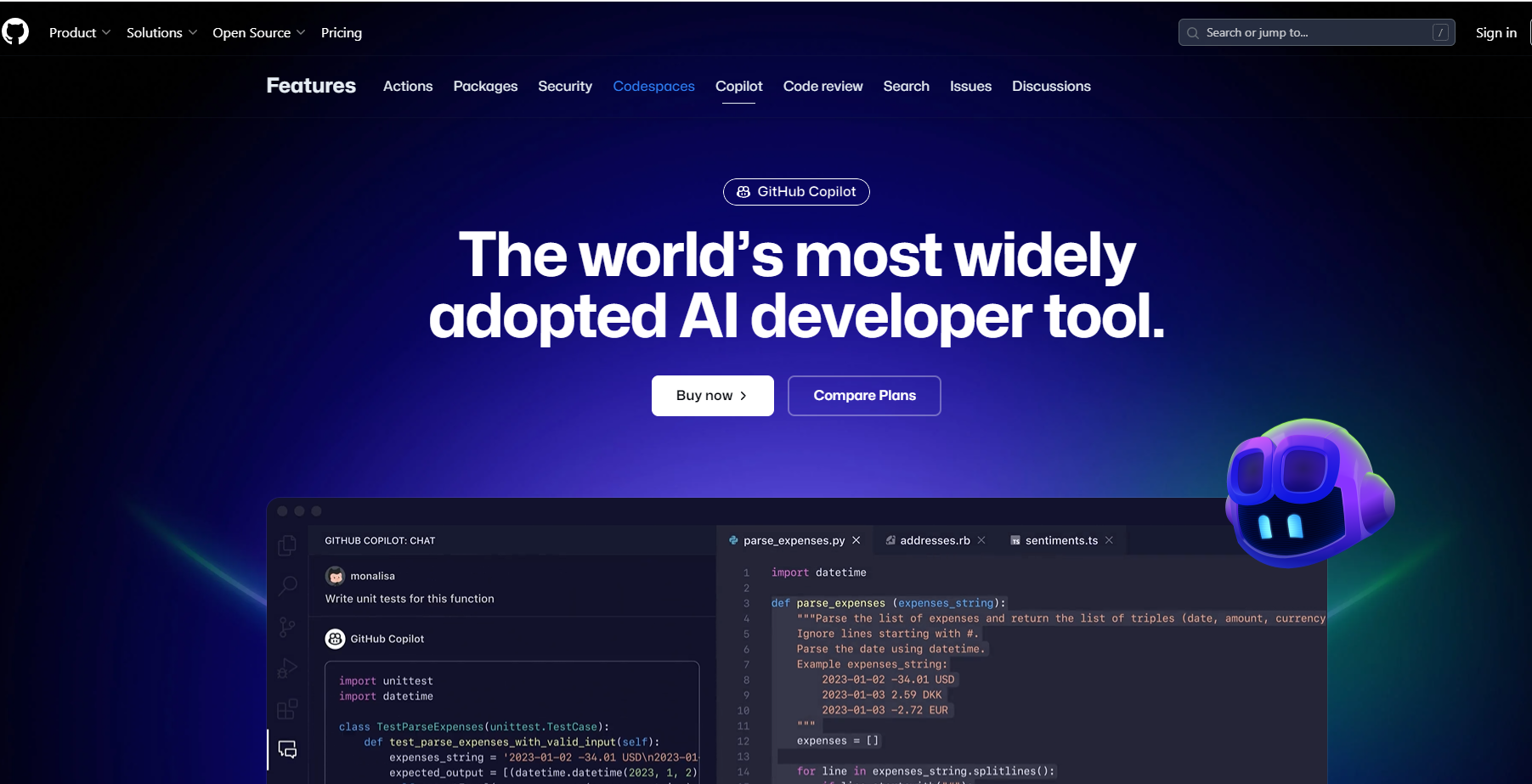Click the arrow chevron on Buy now
Screen dimensions: 1532x784
click(743, 396)
